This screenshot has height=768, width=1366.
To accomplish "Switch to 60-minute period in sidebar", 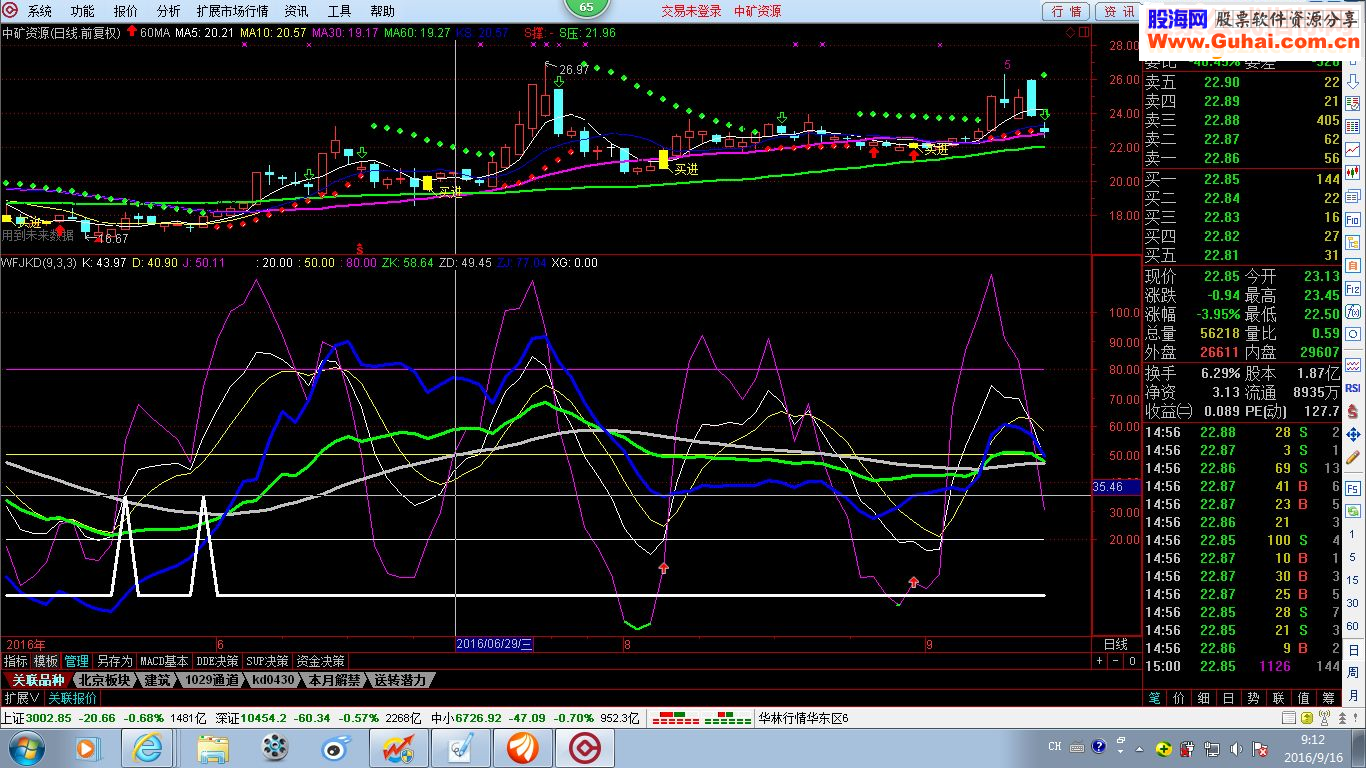I will click(1353, 624).
